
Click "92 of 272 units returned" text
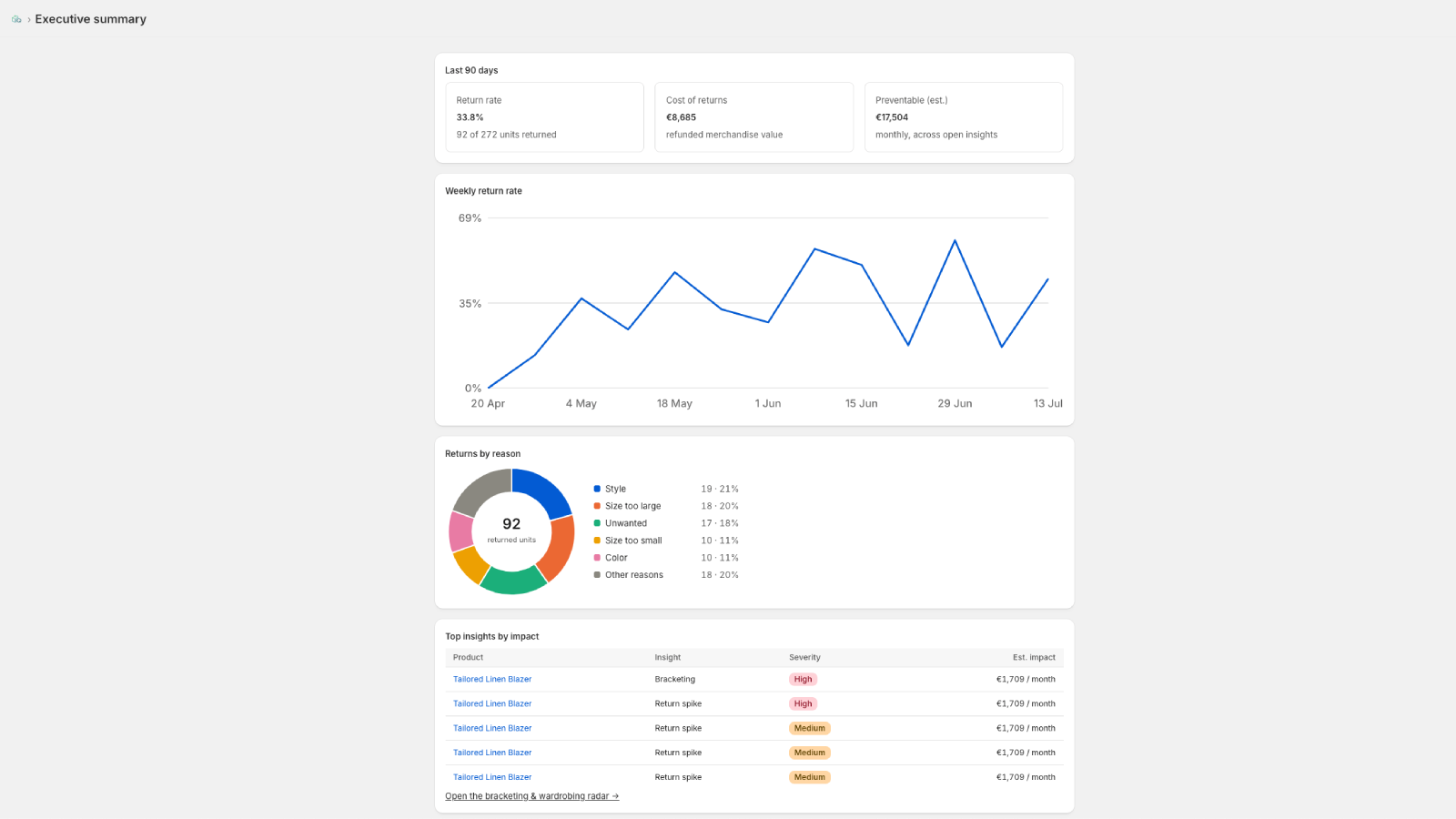(x=506, y=135)
